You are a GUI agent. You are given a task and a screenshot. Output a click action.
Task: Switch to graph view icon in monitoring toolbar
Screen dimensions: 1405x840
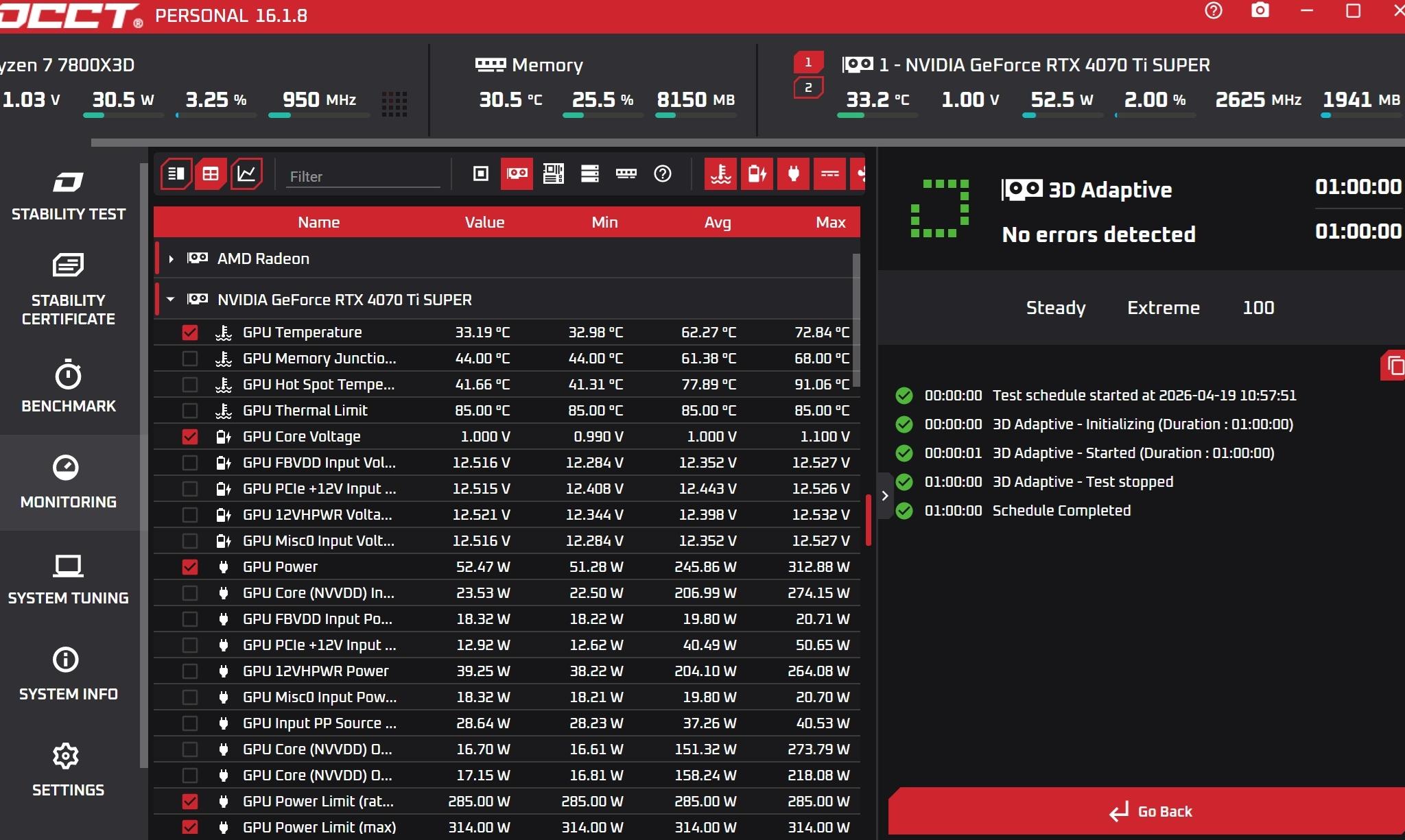(246, 173)
